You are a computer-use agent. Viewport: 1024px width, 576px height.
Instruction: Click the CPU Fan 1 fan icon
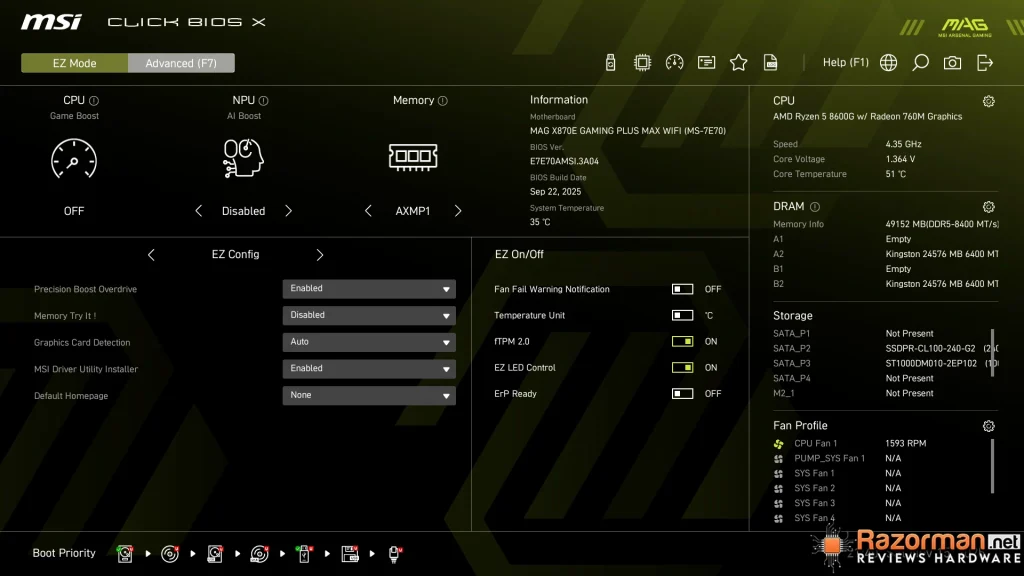pos(778,444)
